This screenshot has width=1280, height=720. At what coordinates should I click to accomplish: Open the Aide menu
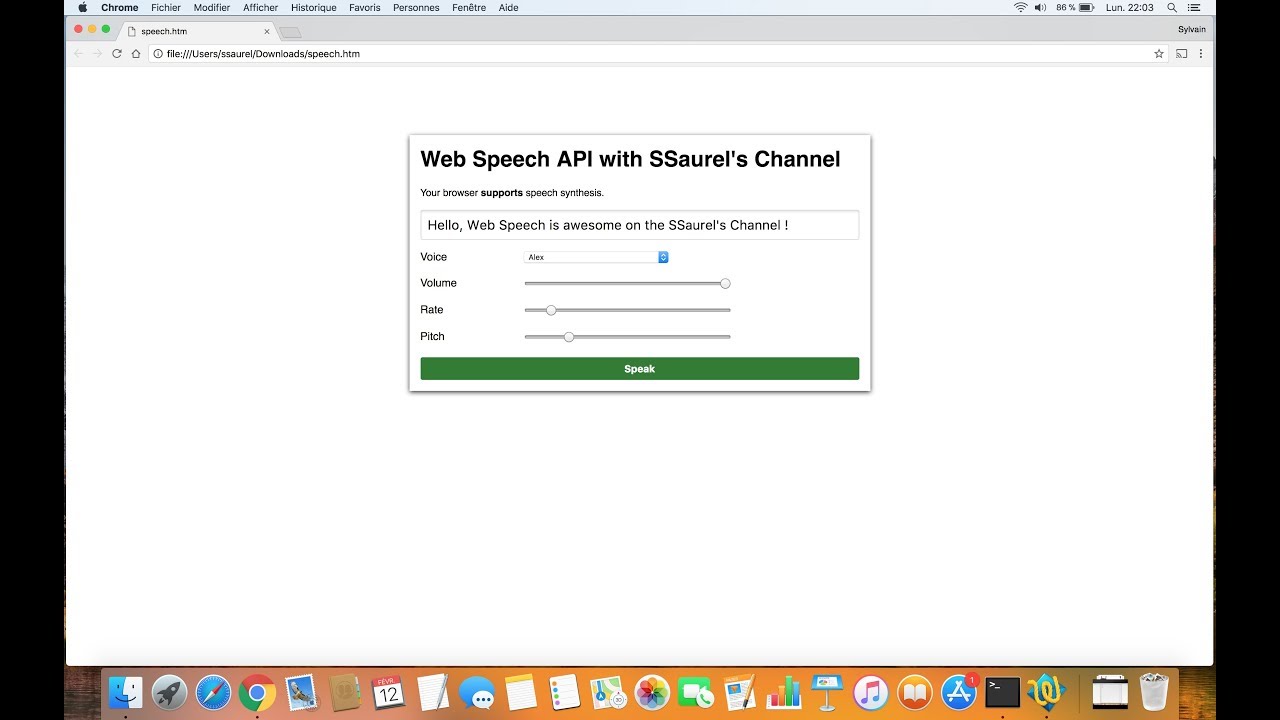tap(508, 7)
